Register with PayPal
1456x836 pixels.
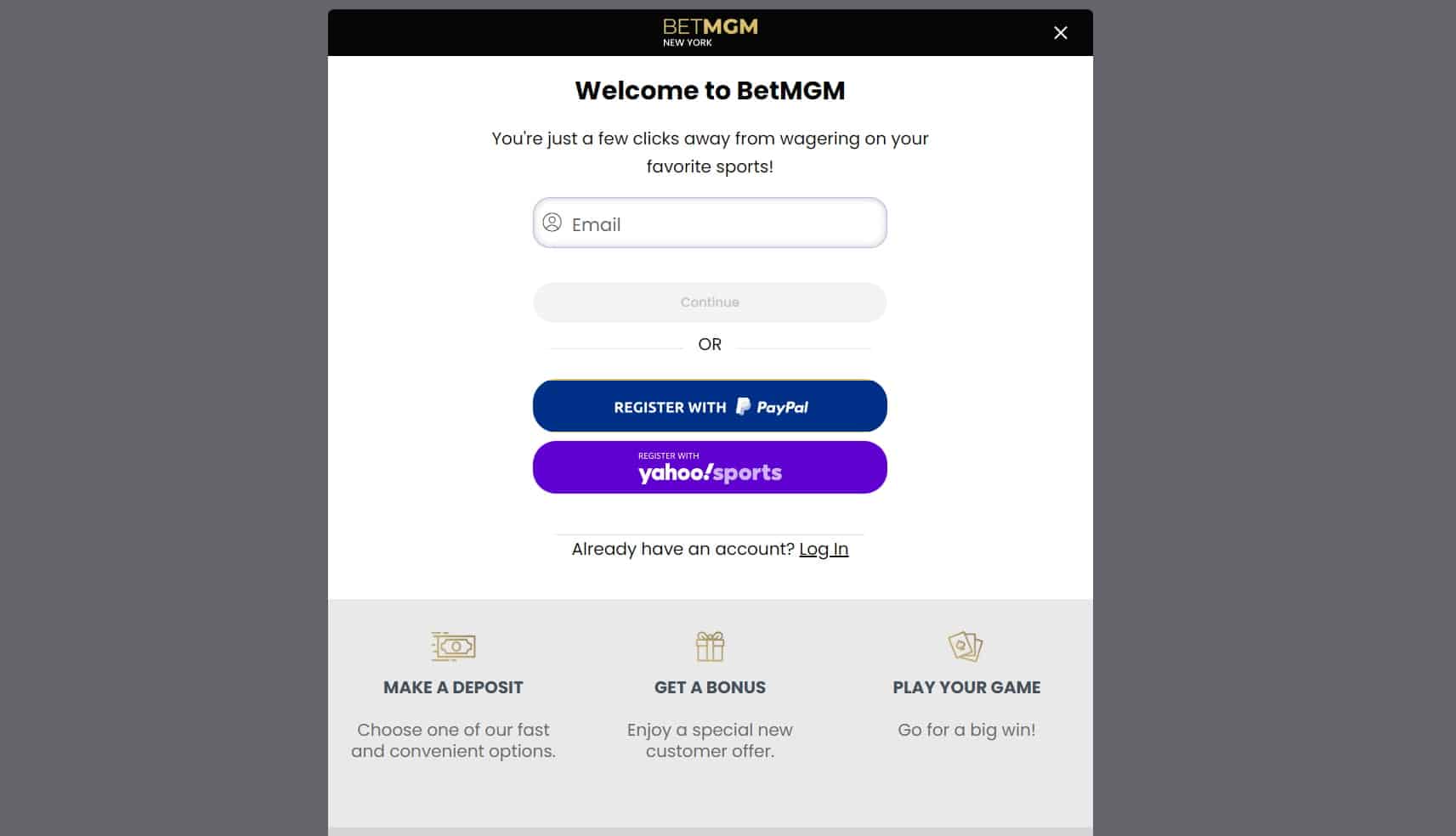point(710,406)
